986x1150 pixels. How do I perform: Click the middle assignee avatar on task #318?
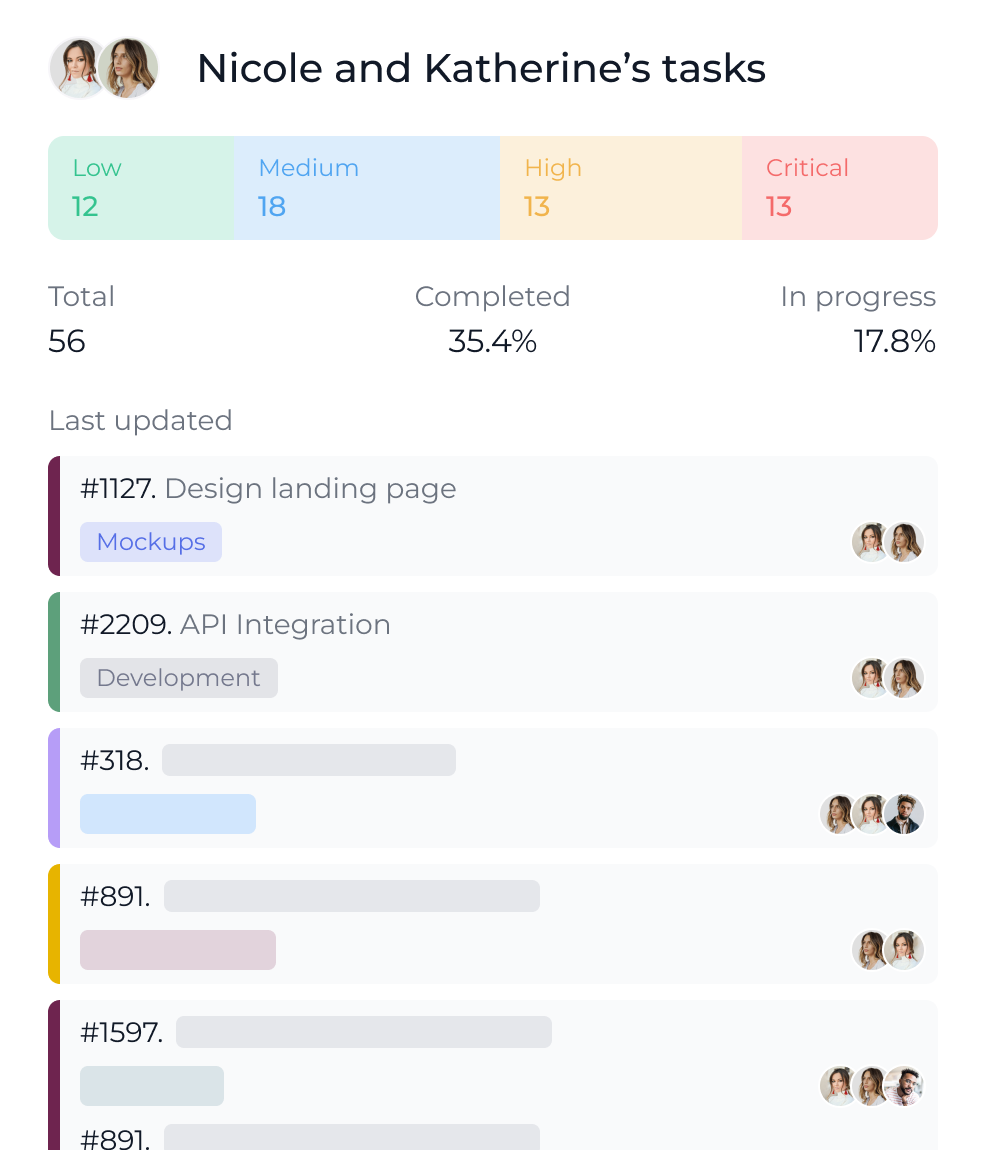point(871,813)
